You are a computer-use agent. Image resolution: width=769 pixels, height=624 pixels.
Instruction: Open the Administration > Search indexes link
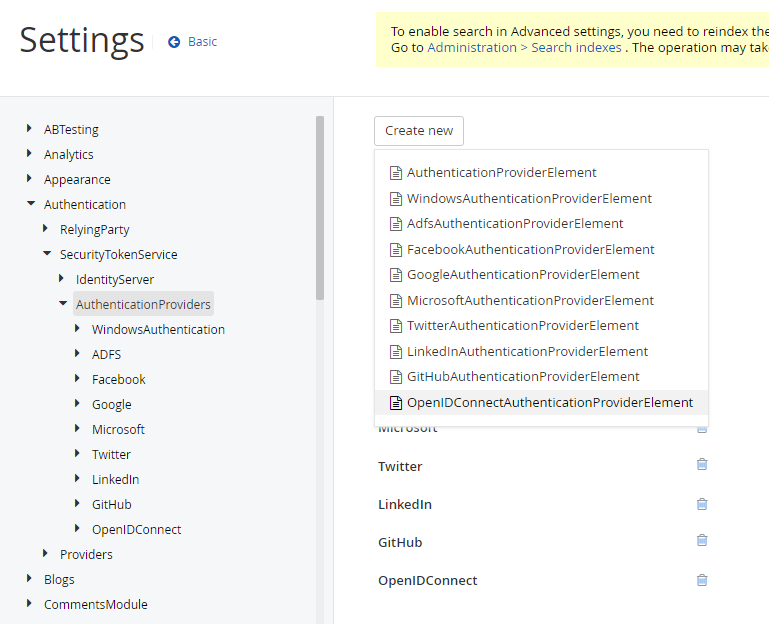click(524, 48)
